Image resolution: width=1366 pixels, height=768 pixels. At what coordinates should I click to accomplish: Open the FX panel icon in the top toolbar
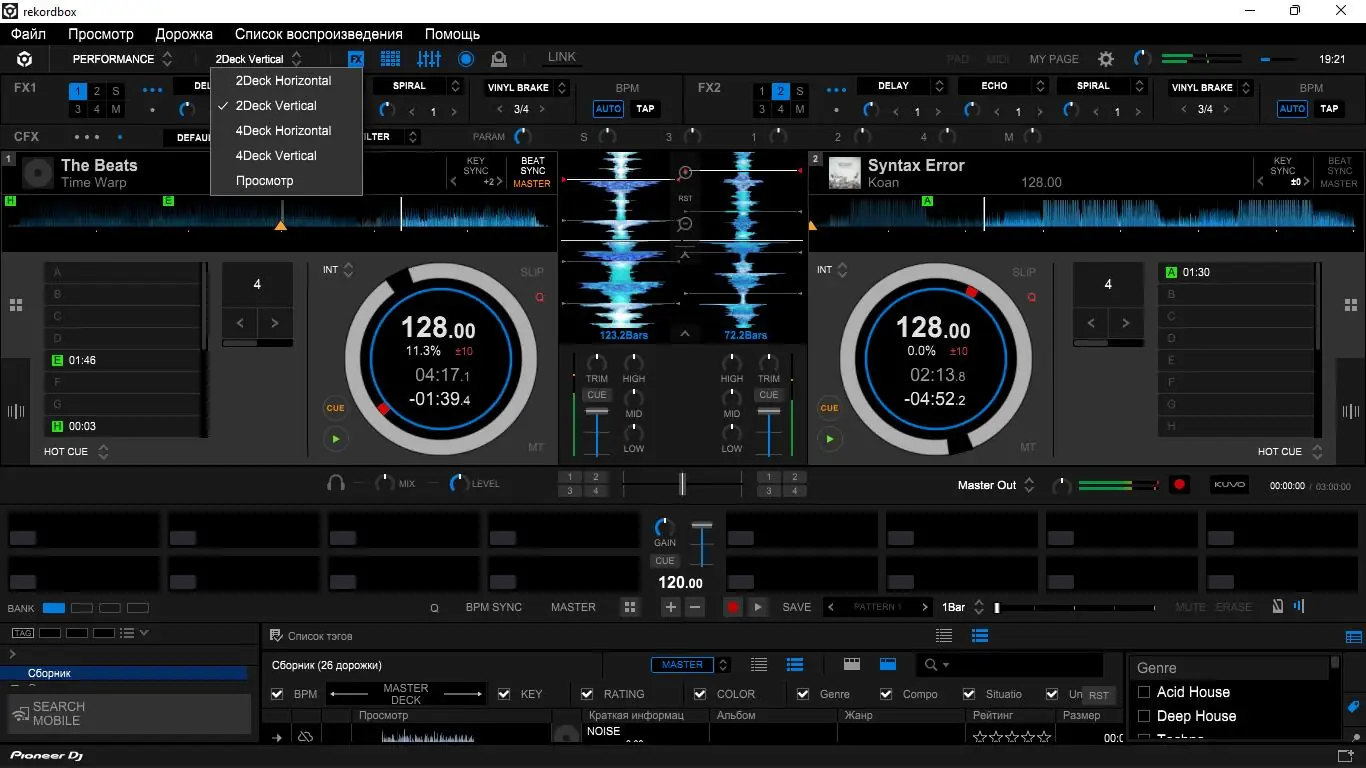pos(356,58)
